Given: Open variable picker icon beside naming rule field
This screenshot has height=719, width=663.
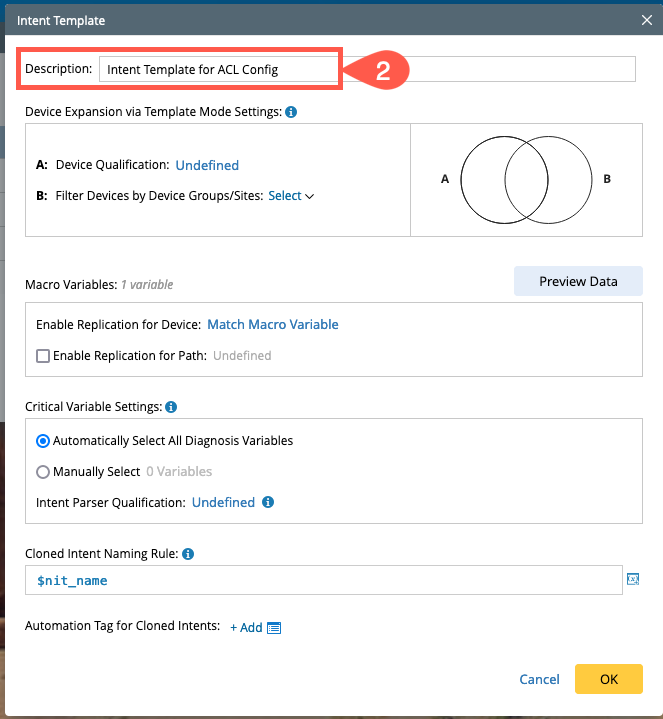Looking at the screenshot, I should 632,580.
